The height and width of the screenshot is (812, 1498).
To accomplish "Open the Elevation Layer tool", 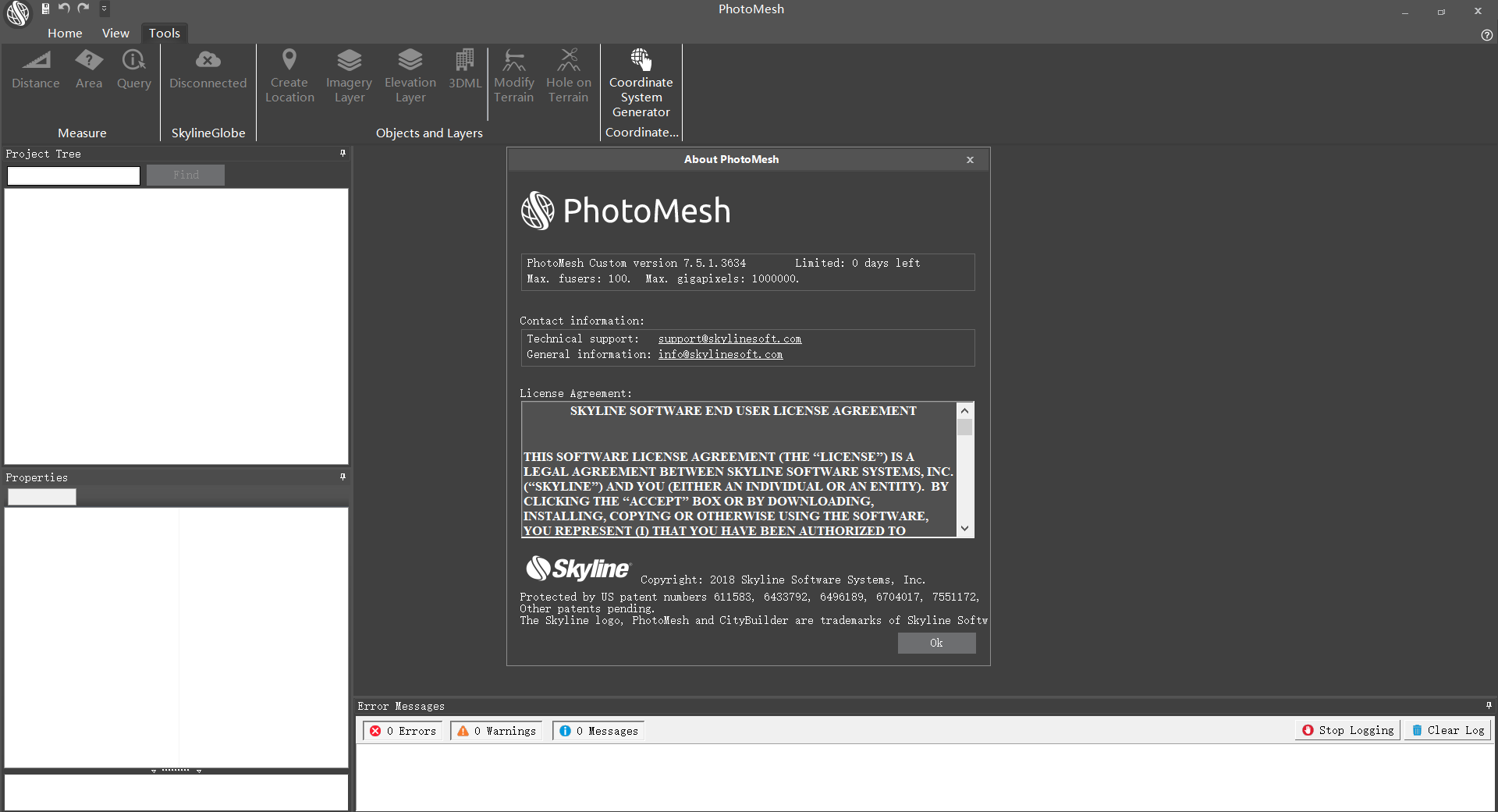I will (410, 74).
